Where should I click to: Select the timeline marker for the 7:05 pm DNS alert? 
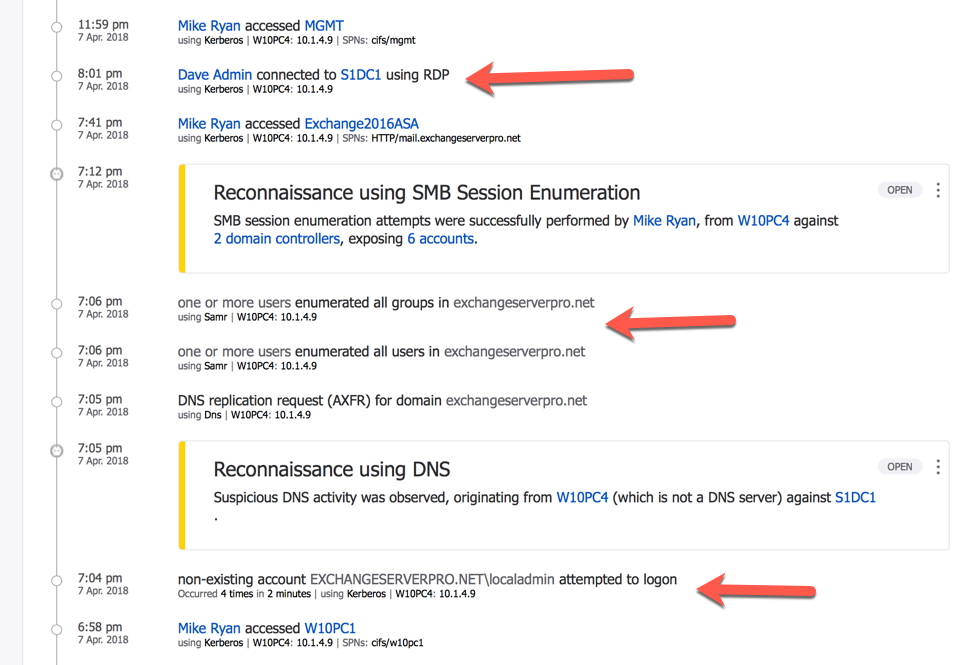click(57, 448)
